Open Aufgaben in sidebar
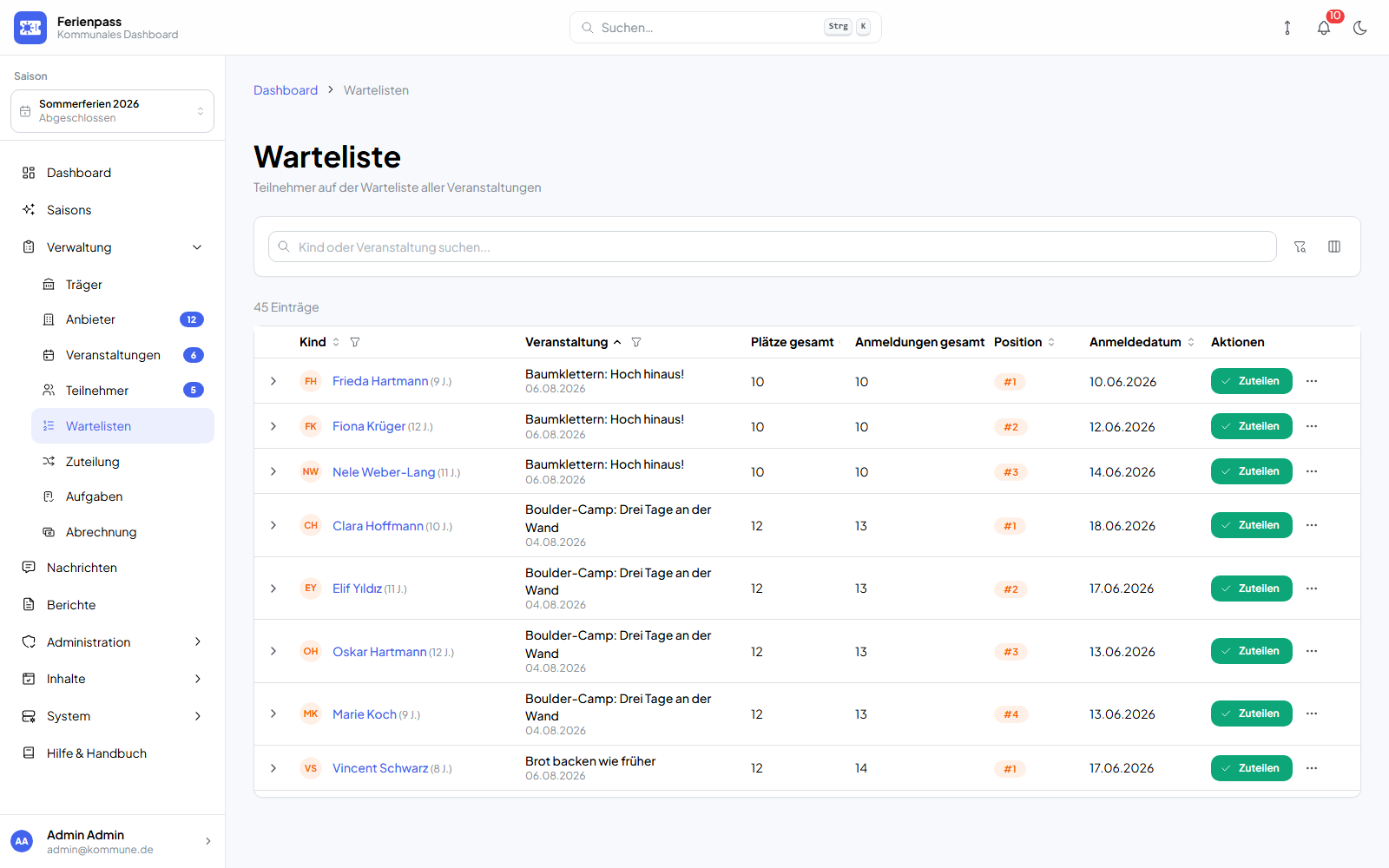Viewport: 1389px width, 868px height. [x=122, y=496]
